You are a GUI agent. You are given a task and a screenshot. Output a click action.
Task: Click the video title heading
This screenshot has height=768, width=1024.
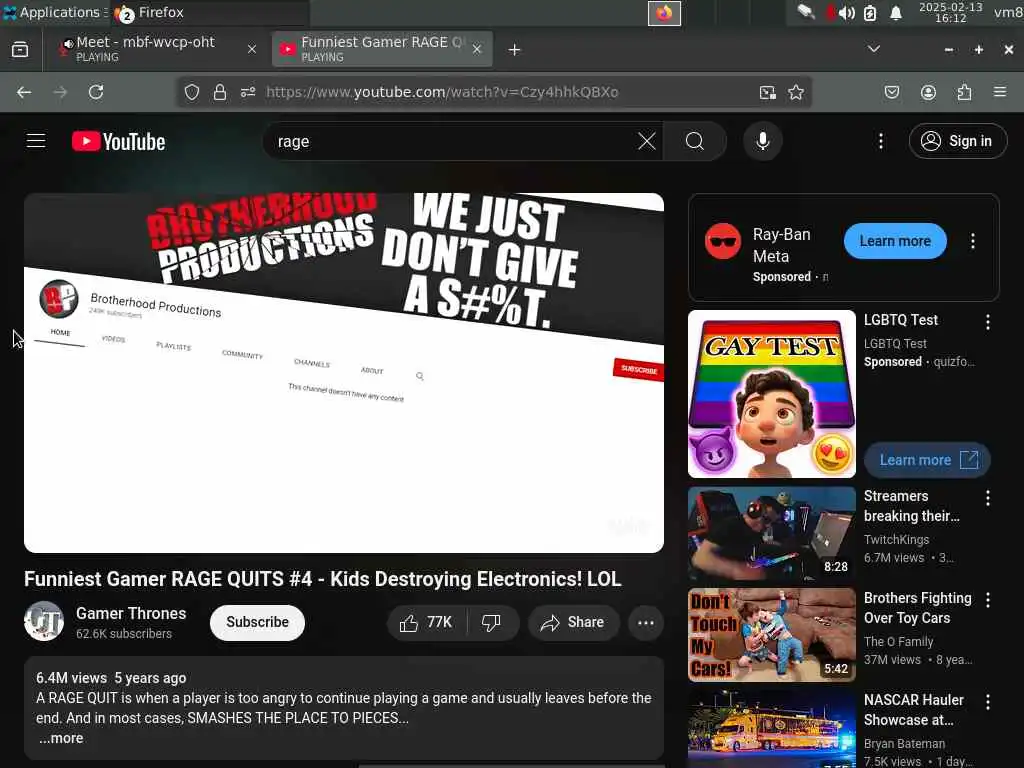(323, 579)
